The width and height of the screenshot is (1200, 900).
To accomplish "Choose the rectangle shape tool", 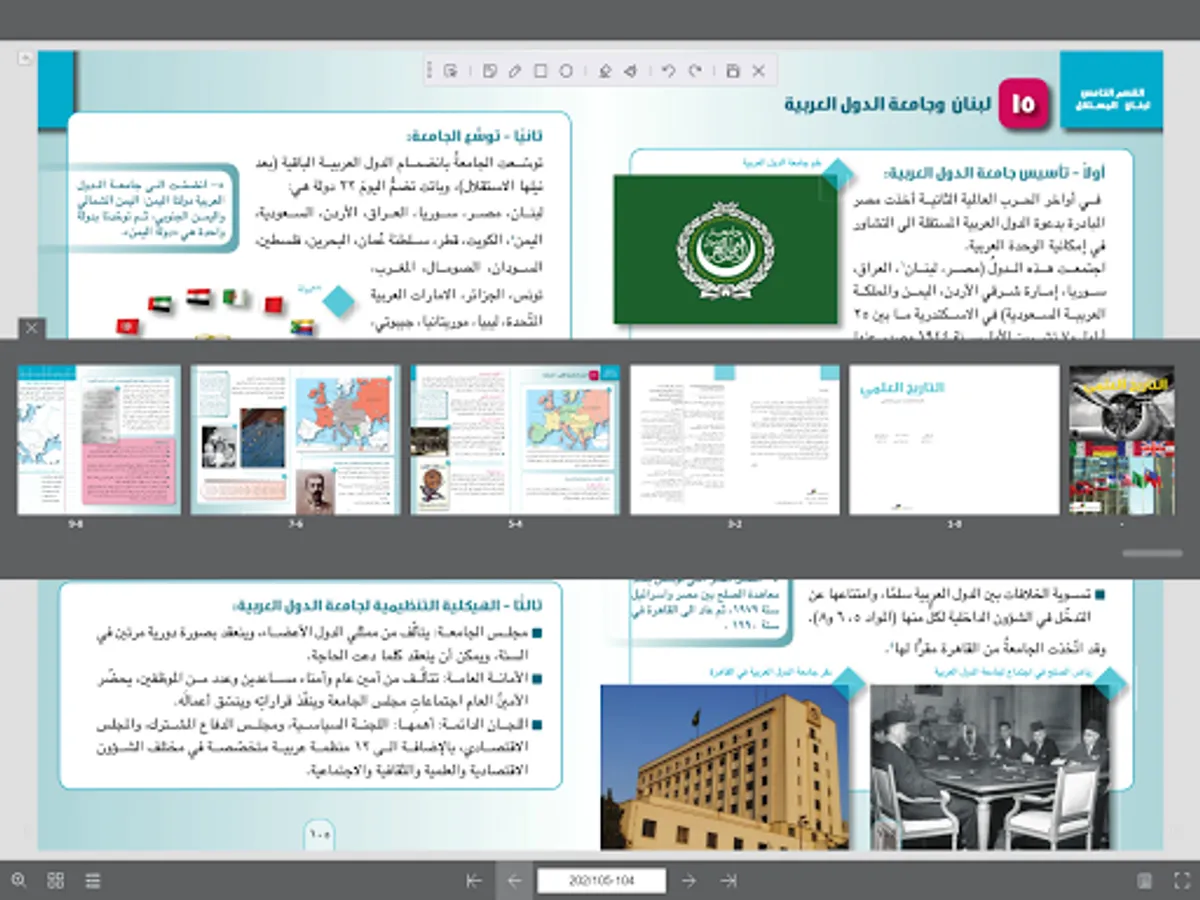I will (x=541, y=71).
